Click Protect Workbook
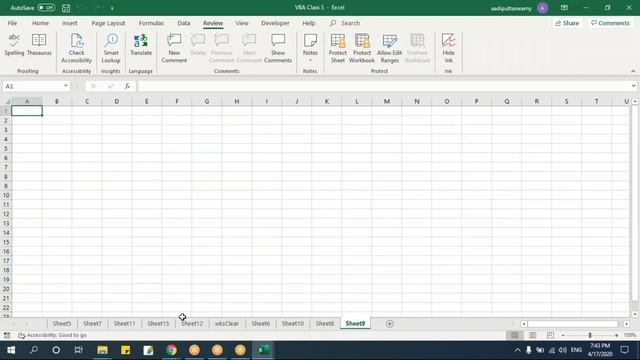 (362, 49)
